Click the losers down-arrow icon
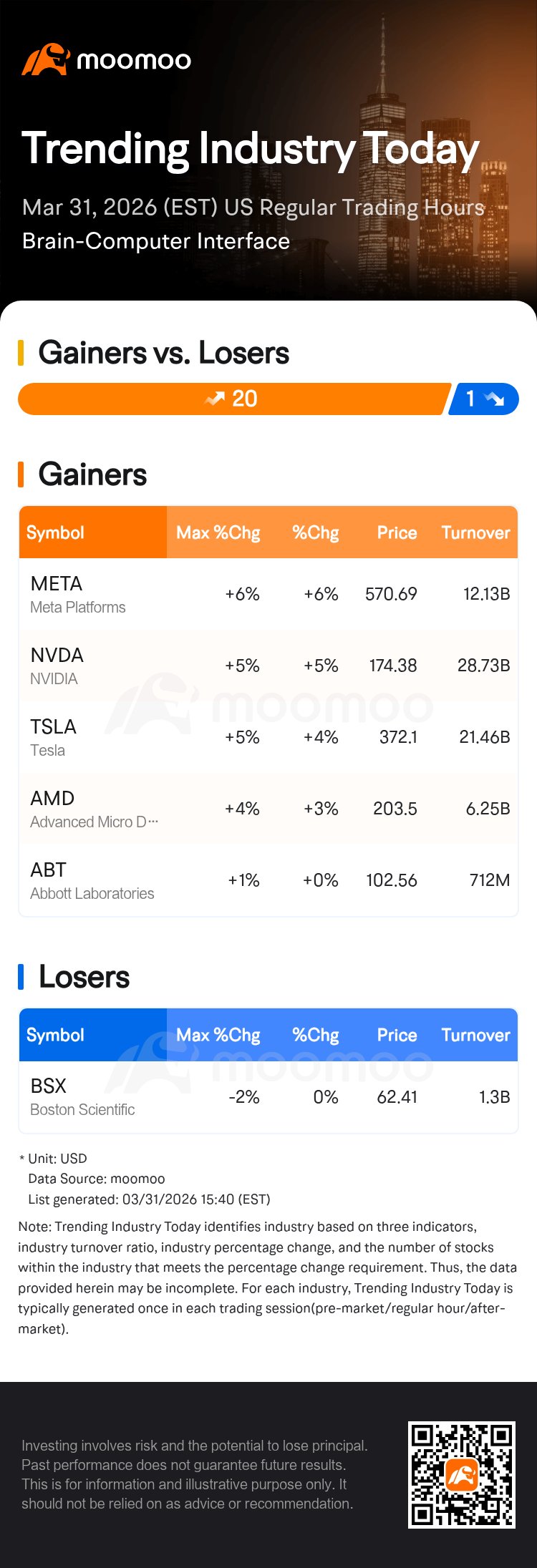The image size is (537, 1568). (x=494, y=399)
